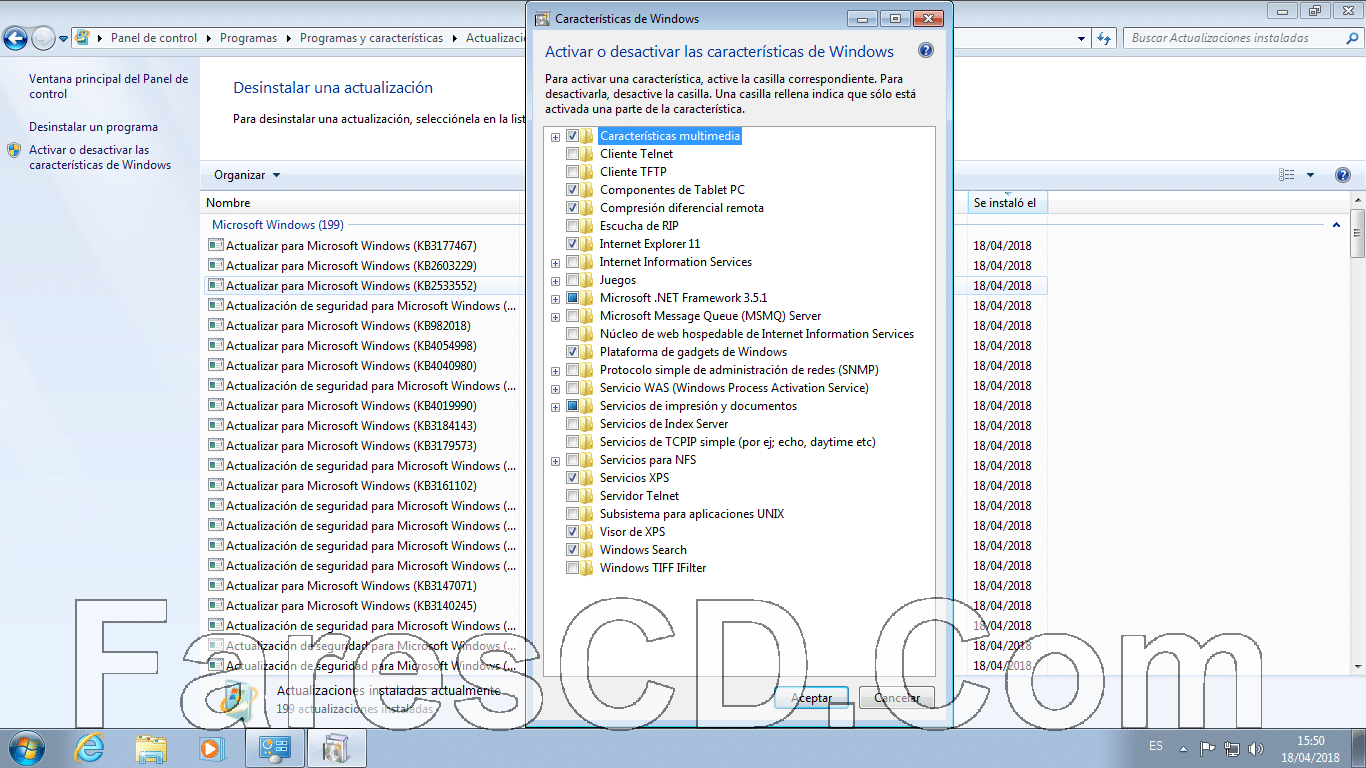Open the Organizar dropdown menu
Image resolution: width=1366 pixels, height=768 pixels.
pos(247,175)
